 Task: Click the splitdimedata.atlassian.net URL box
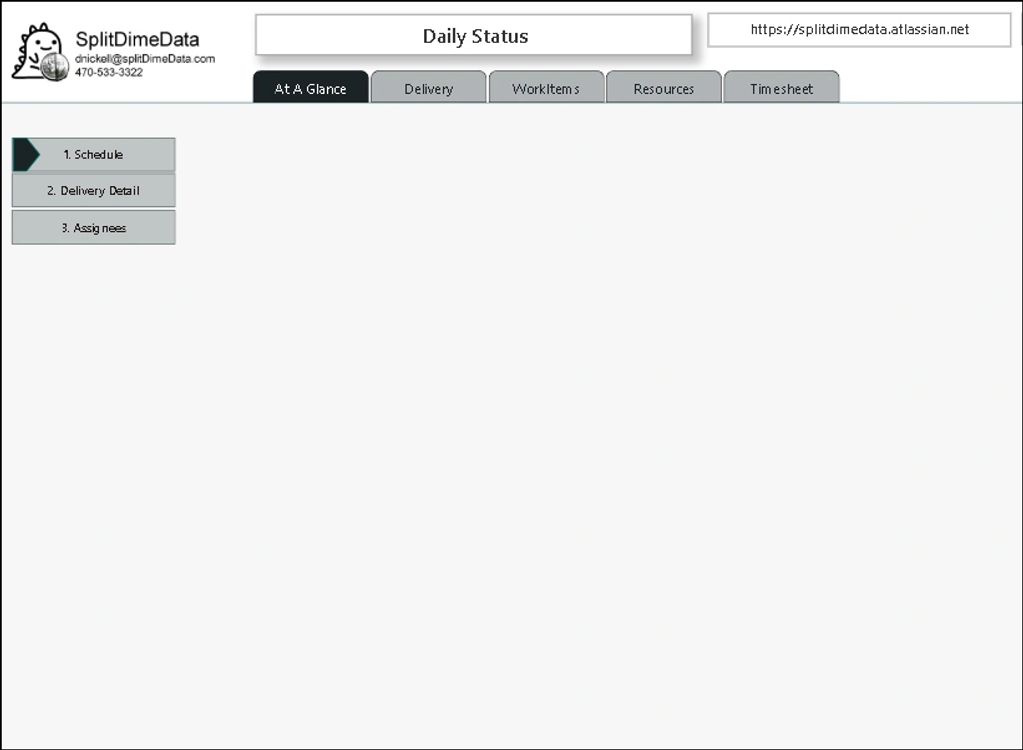[x=859, y=29]
